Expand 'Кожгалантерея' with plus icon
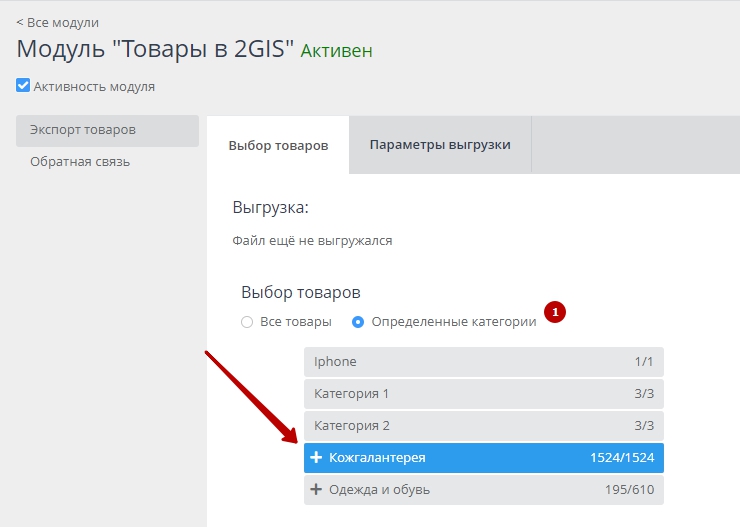The height and width of the screenshot is (527, 740). (x=317, y=458)
